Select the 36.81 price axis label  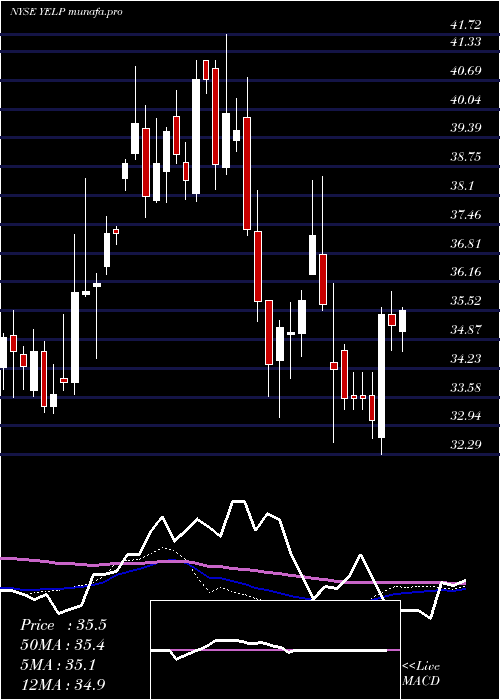(466, 244)
